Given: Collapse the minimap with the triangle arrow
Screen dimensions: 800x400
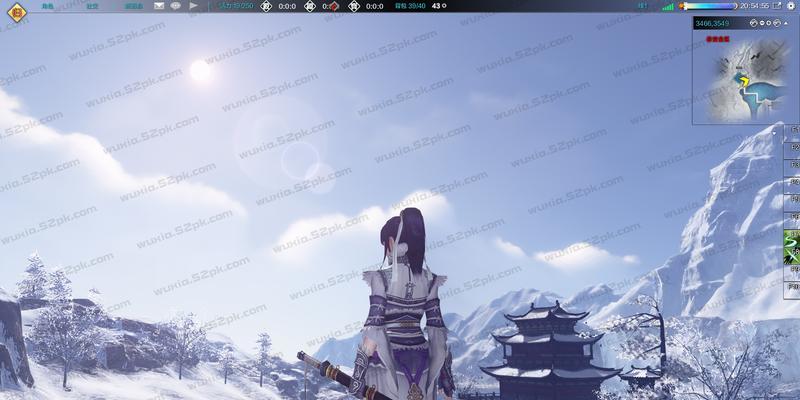Looking at the screenshot, I should [x=784, y=23].
